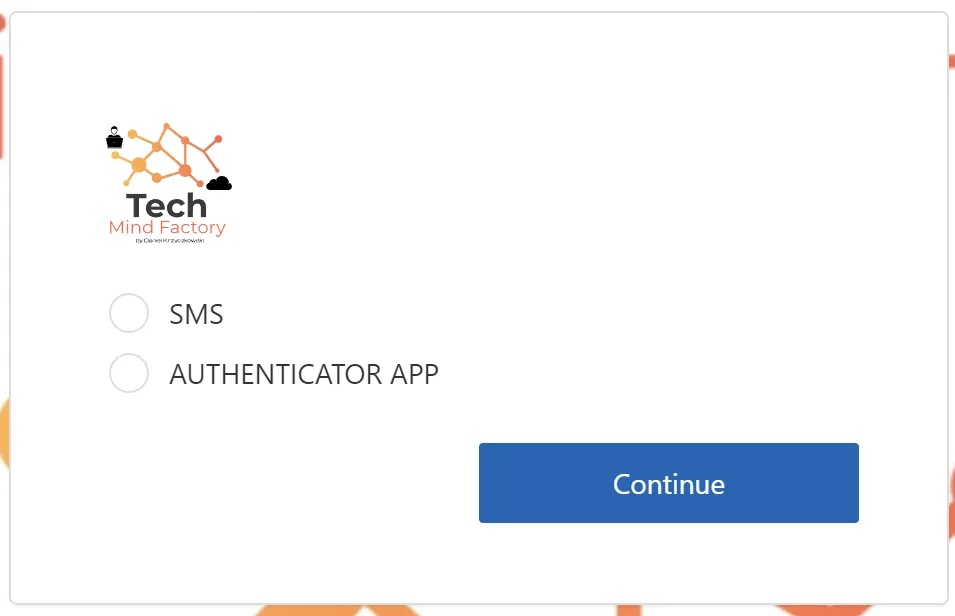This screenshot has width=955, height=616.
Task: Click empty white space right of logo
Action: pos(548,183)
